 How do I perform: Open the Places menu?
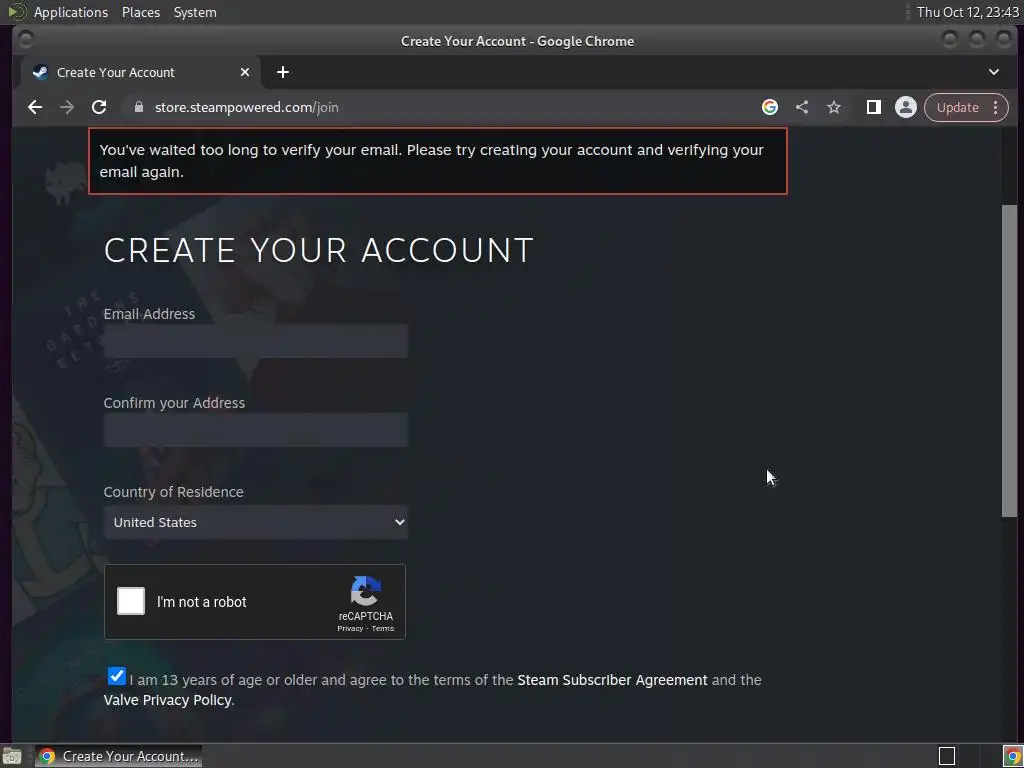pyautogui.click(x=141, y=12)
